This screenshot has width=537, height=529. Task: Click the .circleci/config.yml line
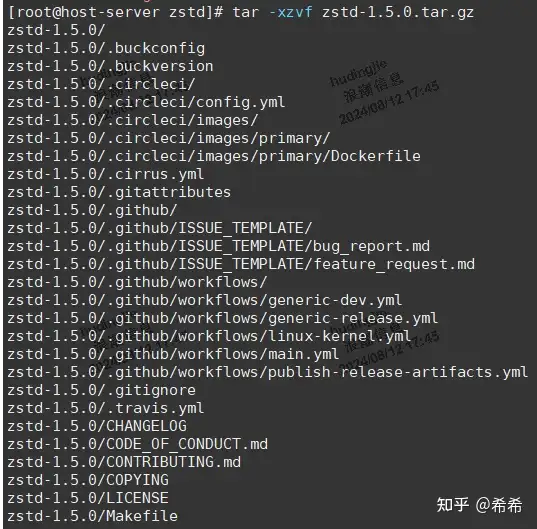(x=146, y=102)
